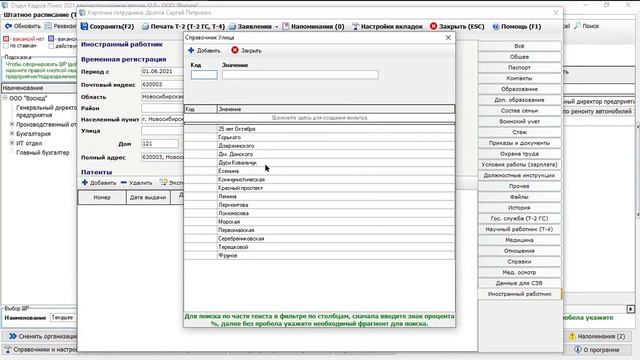Open Напоминания (0) in toolbar
Screen dimensions: 640x360
313,27
